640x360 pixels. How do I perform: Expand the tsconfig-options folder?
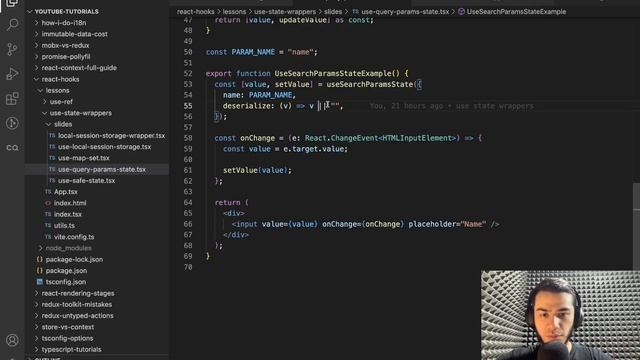point(67,338)
